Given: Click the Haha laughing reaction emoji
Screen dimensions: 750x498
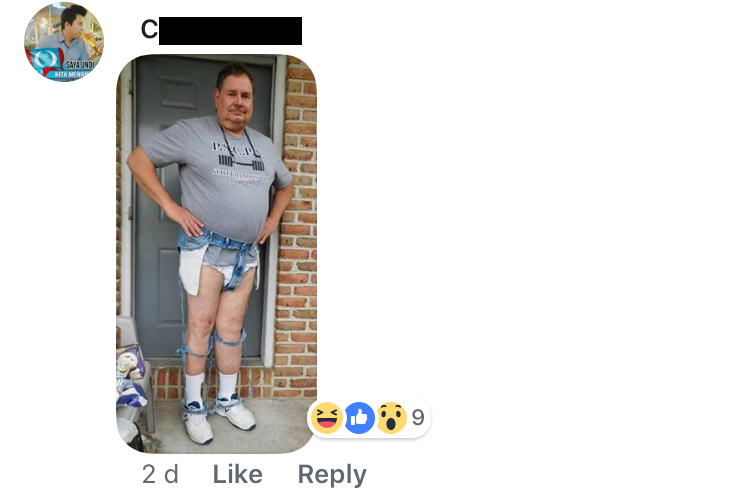Looking at the screenshot, I should tap(327, 418).
